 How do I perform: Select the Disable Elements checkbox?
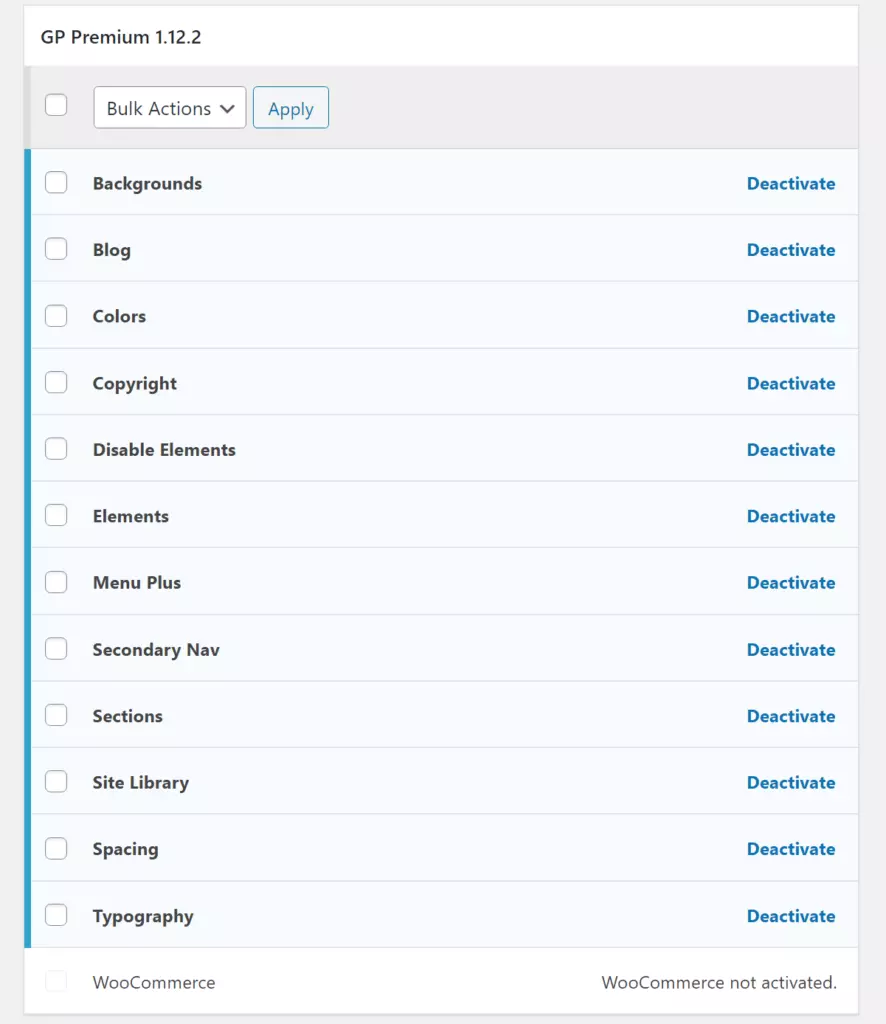pos(56,449)
